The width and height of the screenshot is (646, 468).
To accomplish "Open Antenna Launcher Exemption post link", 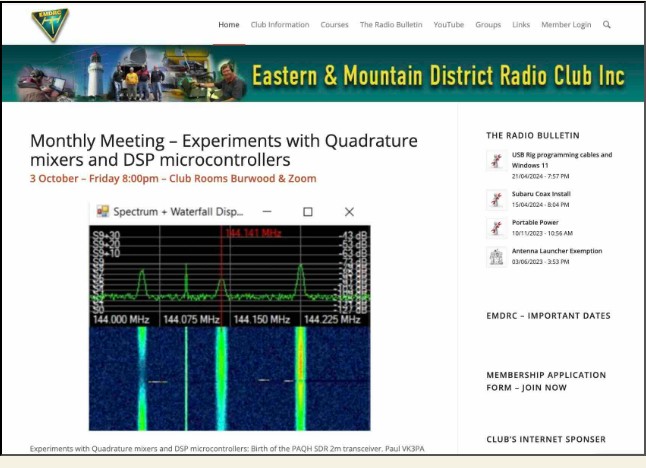I will (556, 251).
